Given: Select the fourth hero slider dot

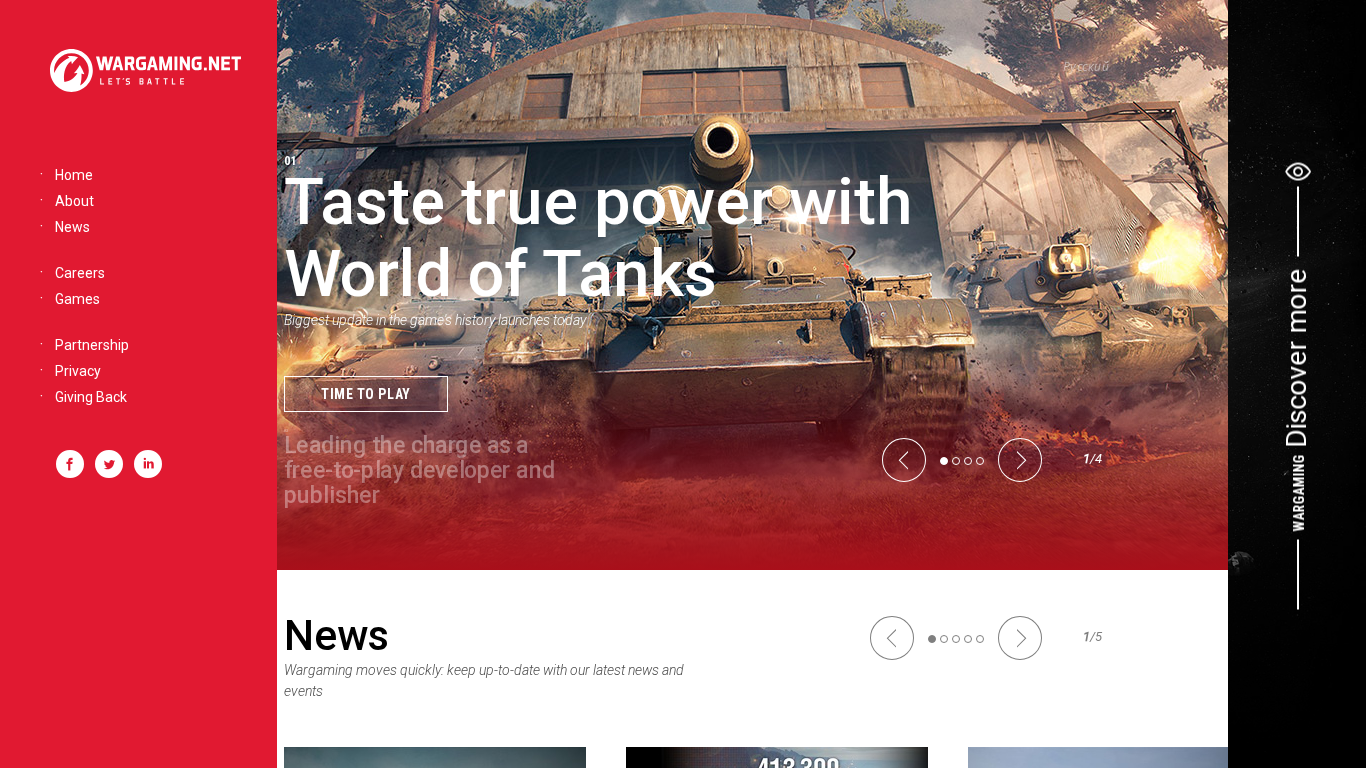Looking at the screenshot, I should 980,461.
